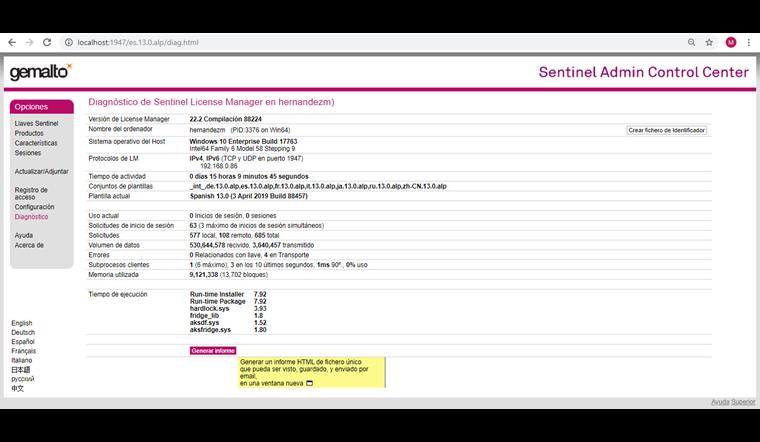760x442 pixels.
Task: Go to Actualizar/Adjuntar page
Action: point(42,172)
